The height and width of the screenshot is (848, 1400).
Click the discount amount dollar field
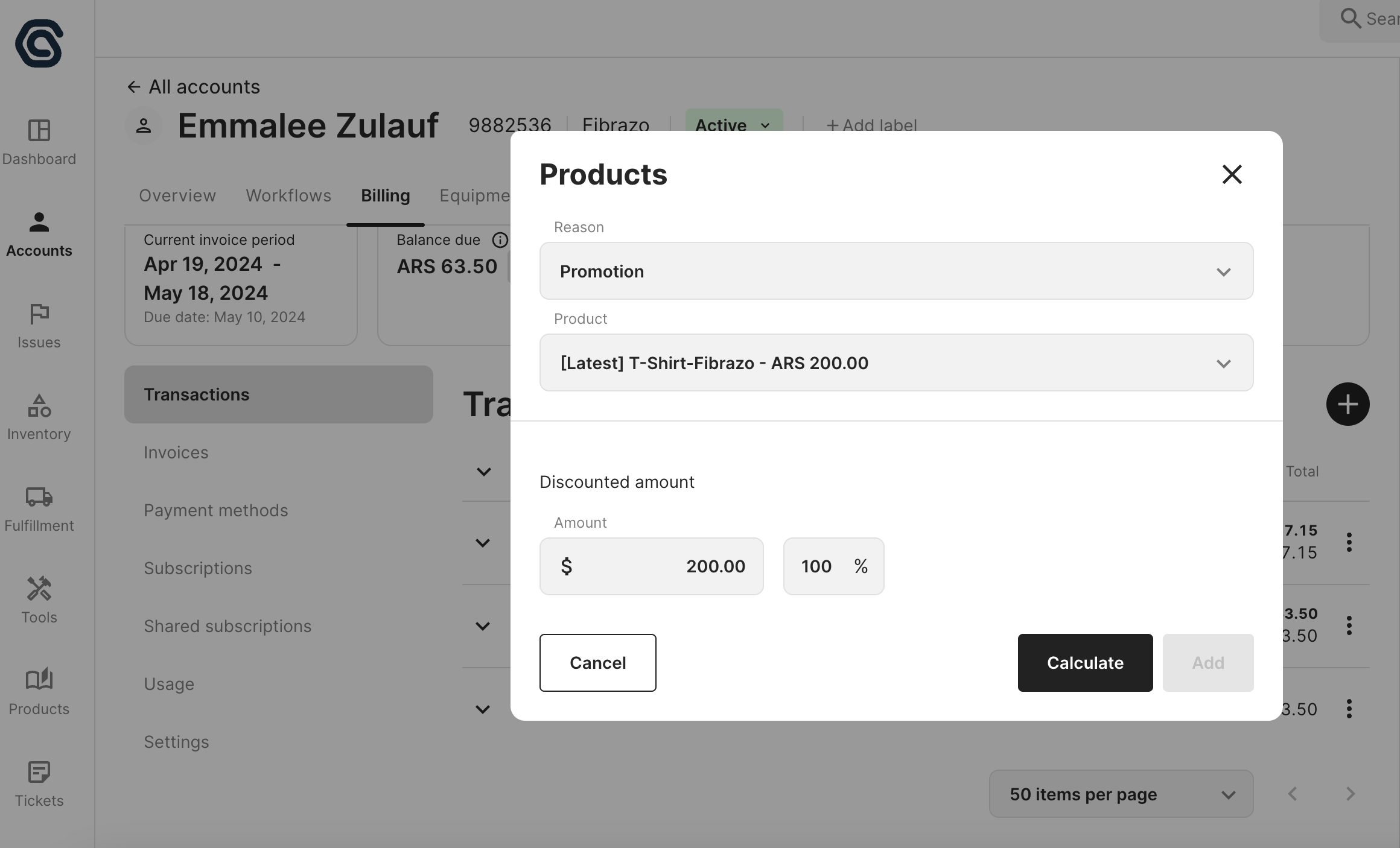click(x=652, y=566)
